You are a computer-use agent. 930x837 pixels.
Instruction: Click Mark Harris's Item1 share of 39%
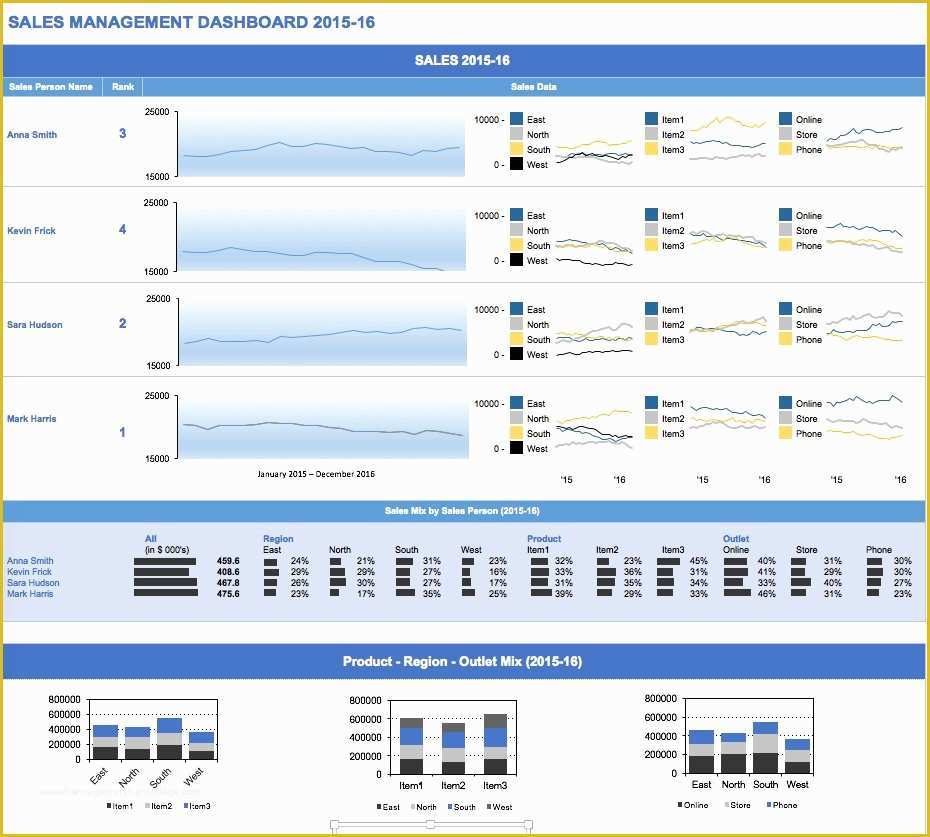click(x=563, y=594)
